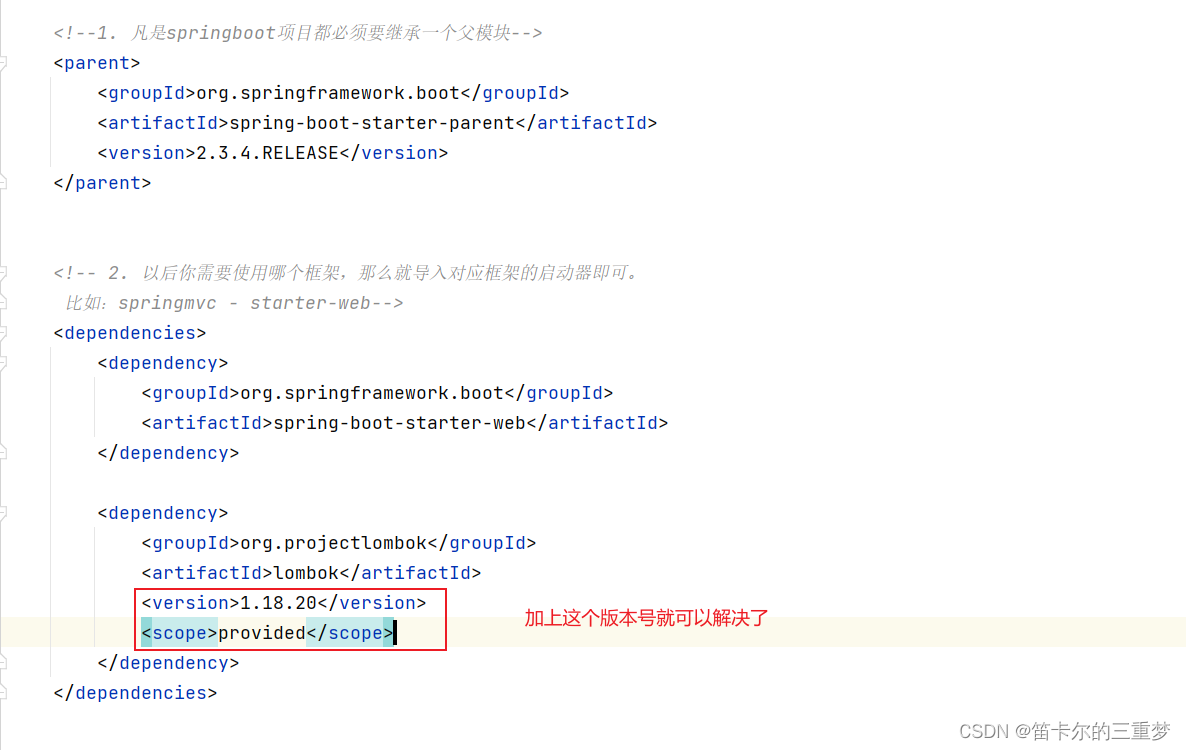Collapse the <parent> block fold marker
The width and height of the screenshot is (1186, 750).
tap(3, 63)
